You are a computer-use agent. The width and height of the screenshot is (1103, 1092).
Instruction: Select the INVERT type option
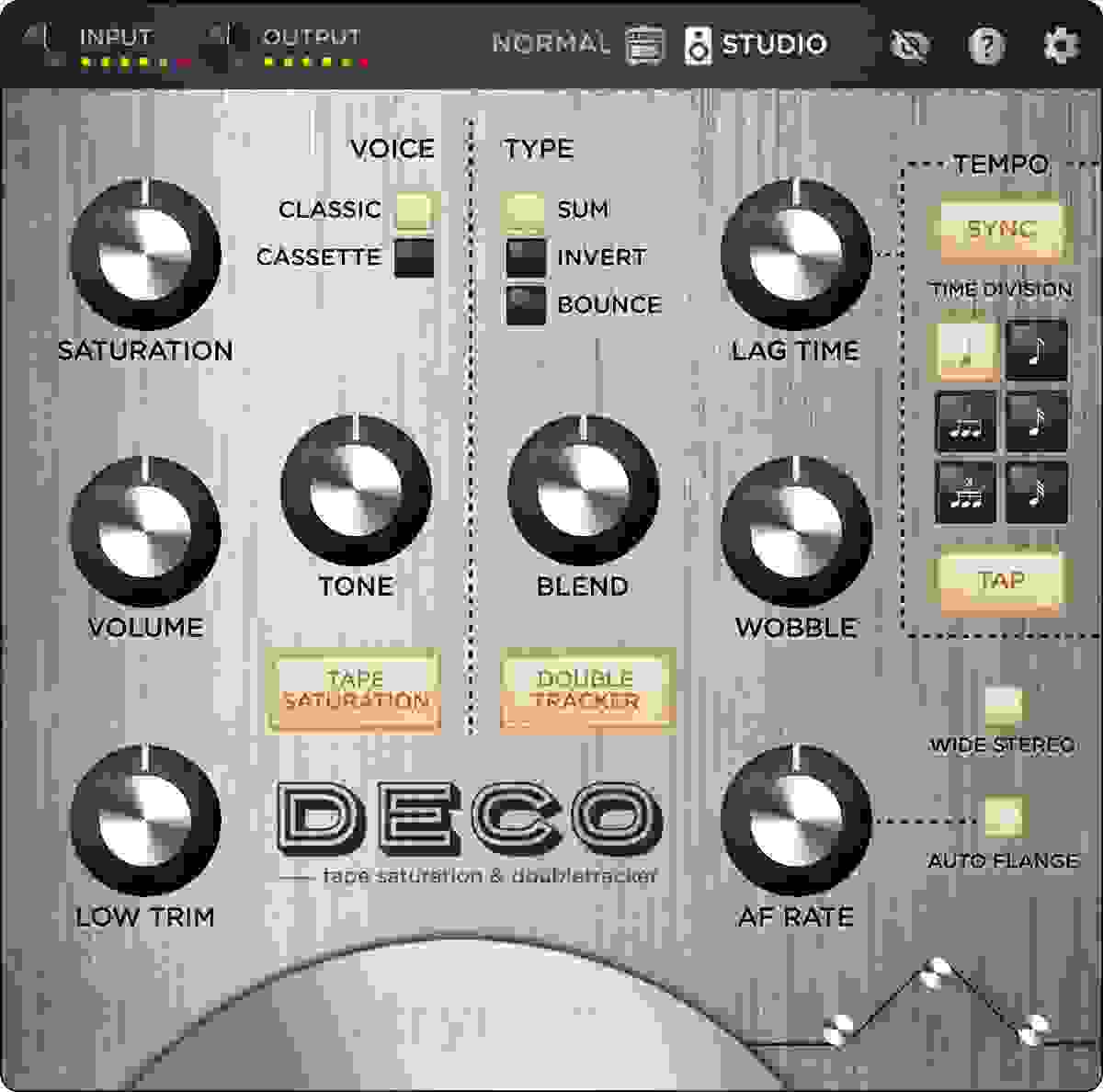point(527,257)
